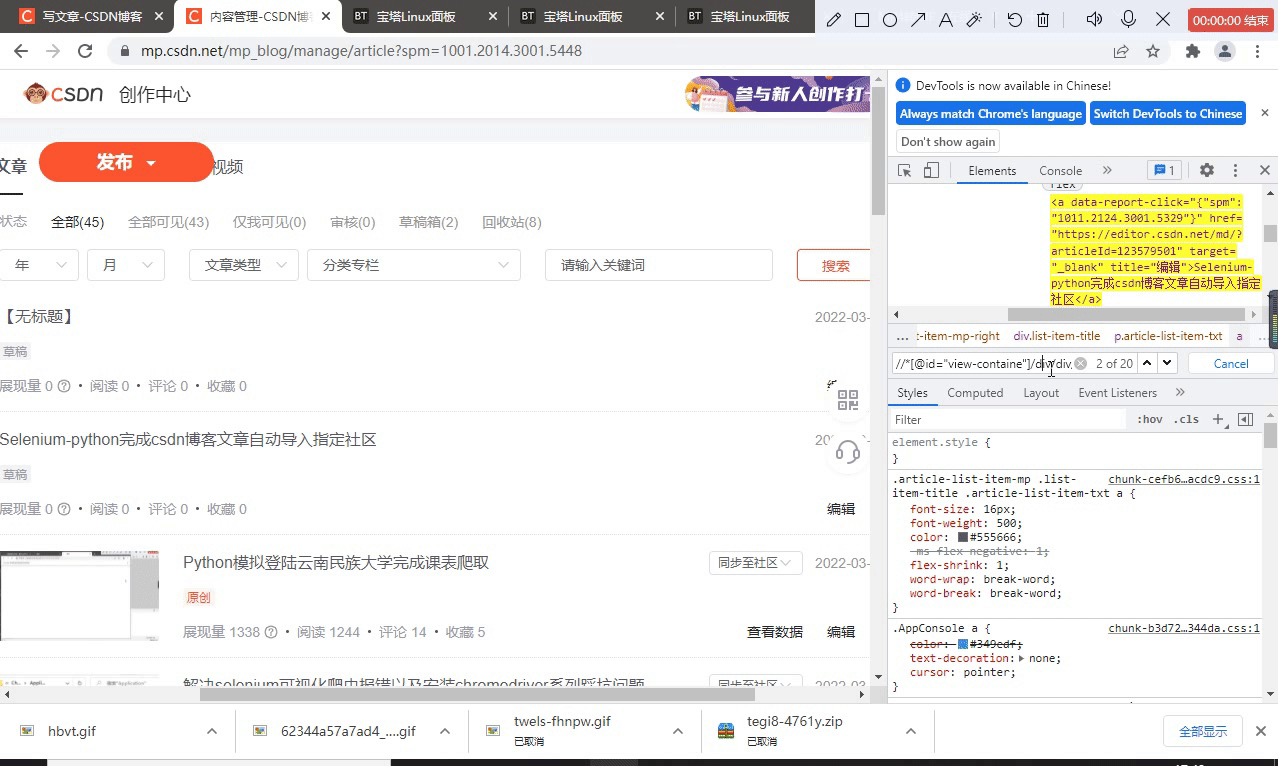Click the red 结束 stop recording button

pyautogui.click(x=1231, y=20)
